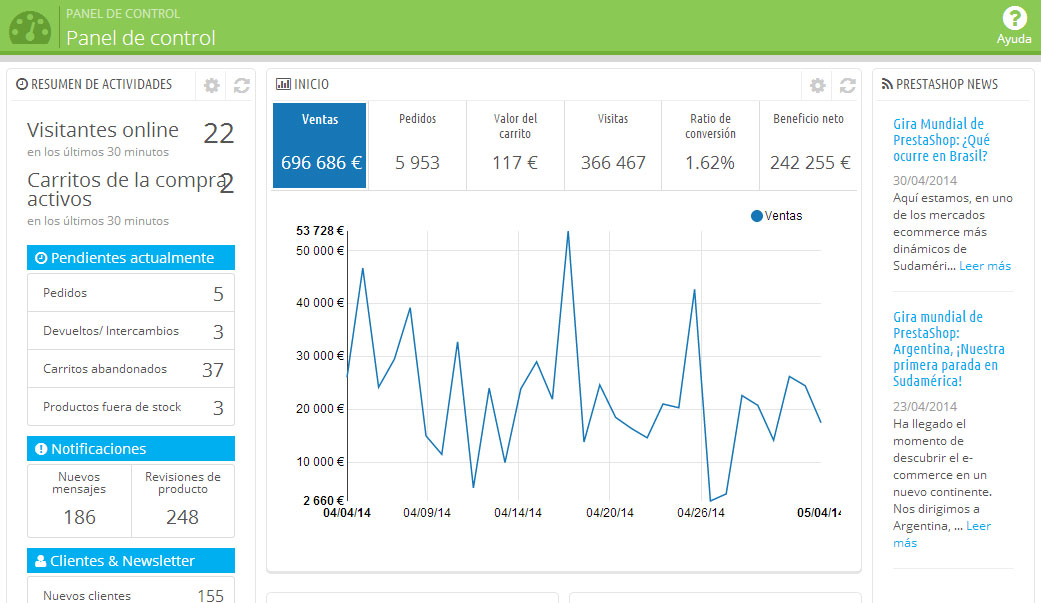Screen dimensions: 1041x603
Task: Open settings gear in Resumen de Actividades panel
Action: [x=212, y=85]
